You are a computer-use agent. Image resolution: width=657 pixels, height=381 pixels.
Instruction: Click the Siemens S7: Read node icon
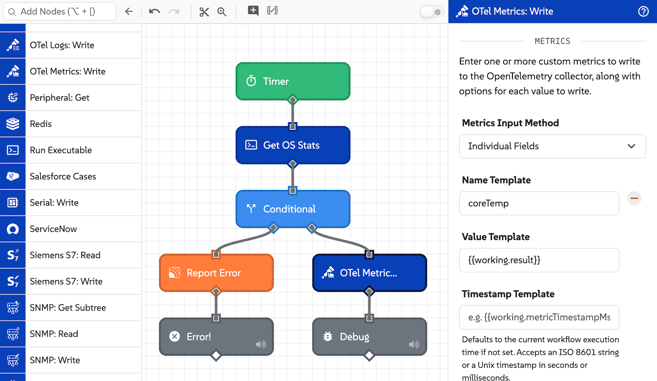pyautogui.click(x=13, y=255)
